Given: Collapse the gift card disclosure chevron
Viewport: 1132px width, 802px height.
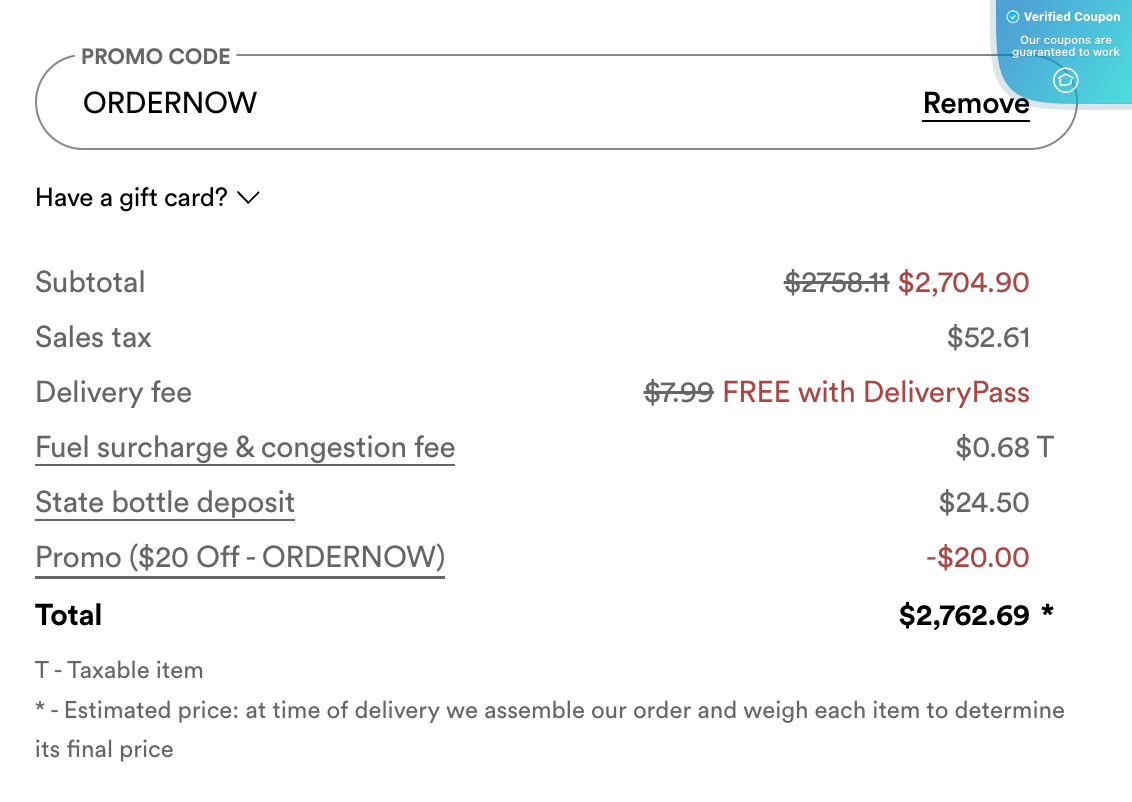Looking at the screenshot, I should [x=248, y=198].
